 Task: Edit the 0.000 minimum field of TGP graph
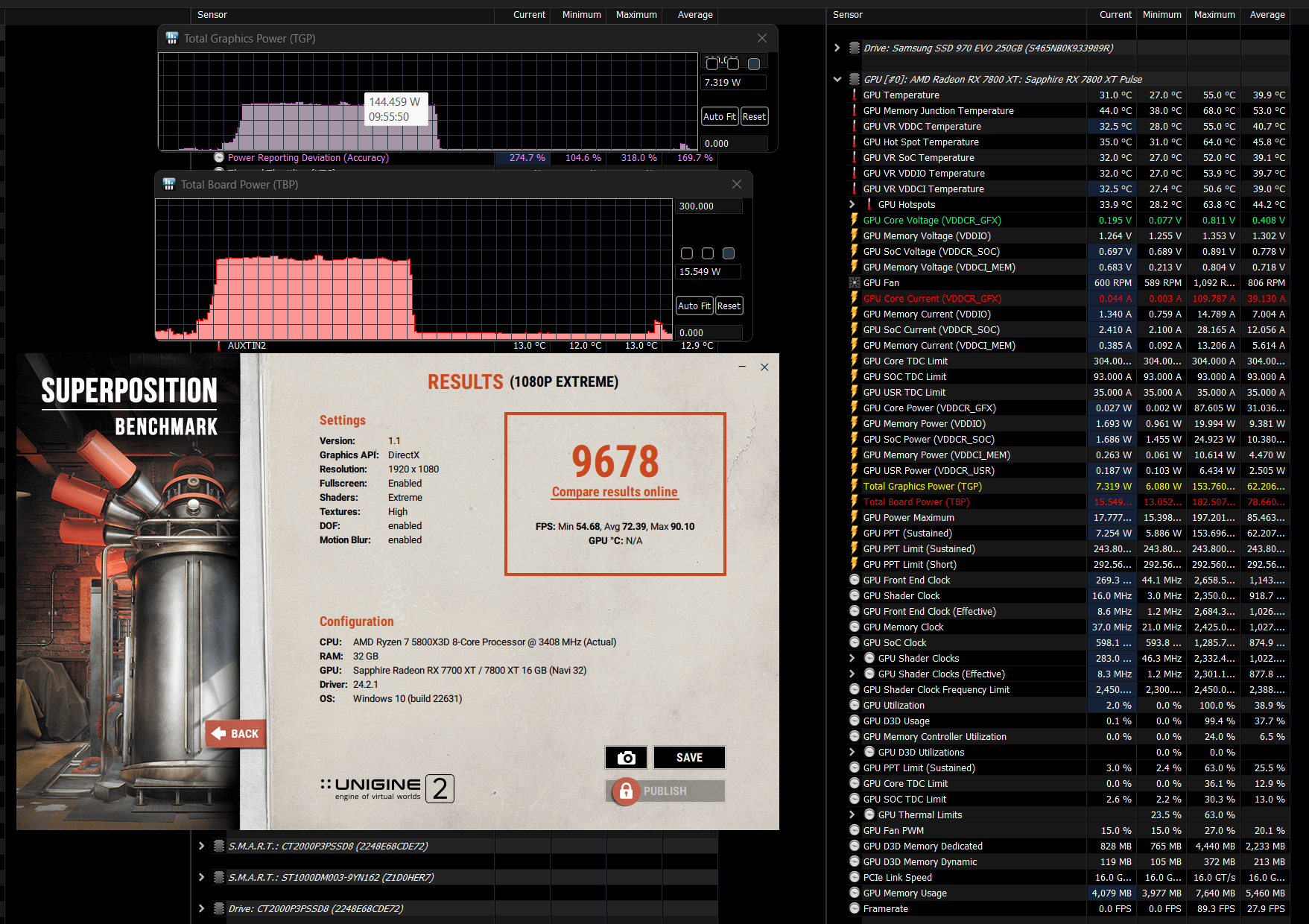pyautogui.click(x=734, y=143)
